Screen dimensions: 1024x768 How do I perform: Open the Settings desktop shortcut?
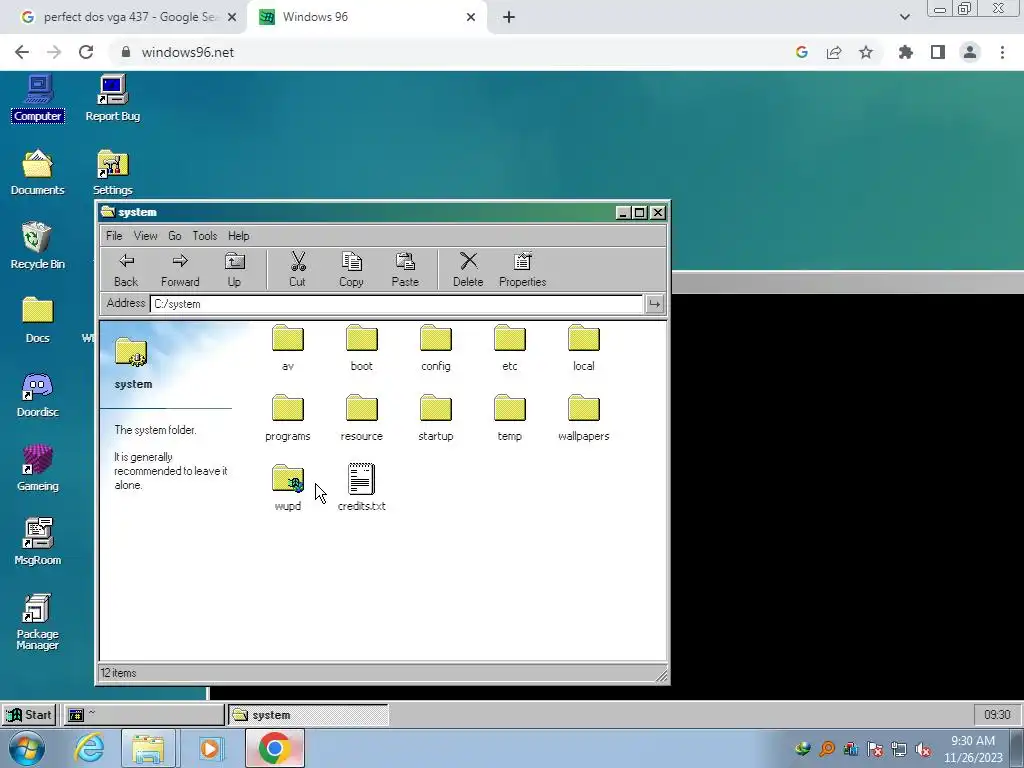tap(112, 172)
